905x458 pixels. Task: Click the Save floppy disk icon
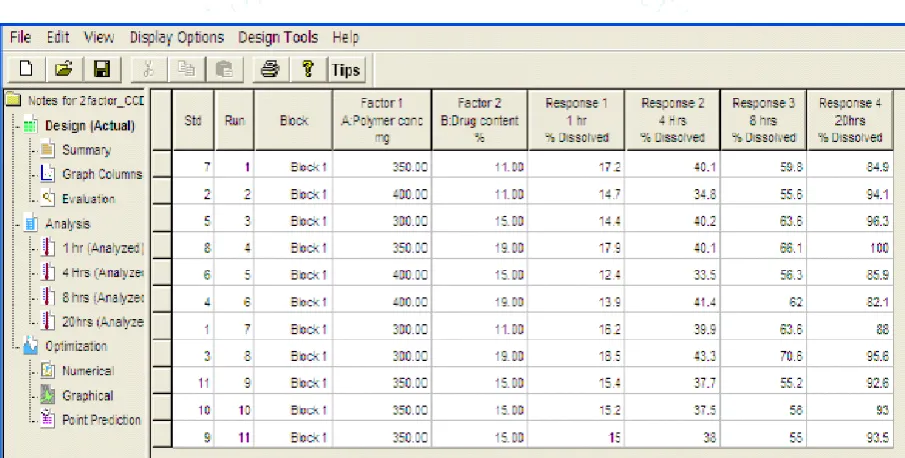(x=102, y=70)
